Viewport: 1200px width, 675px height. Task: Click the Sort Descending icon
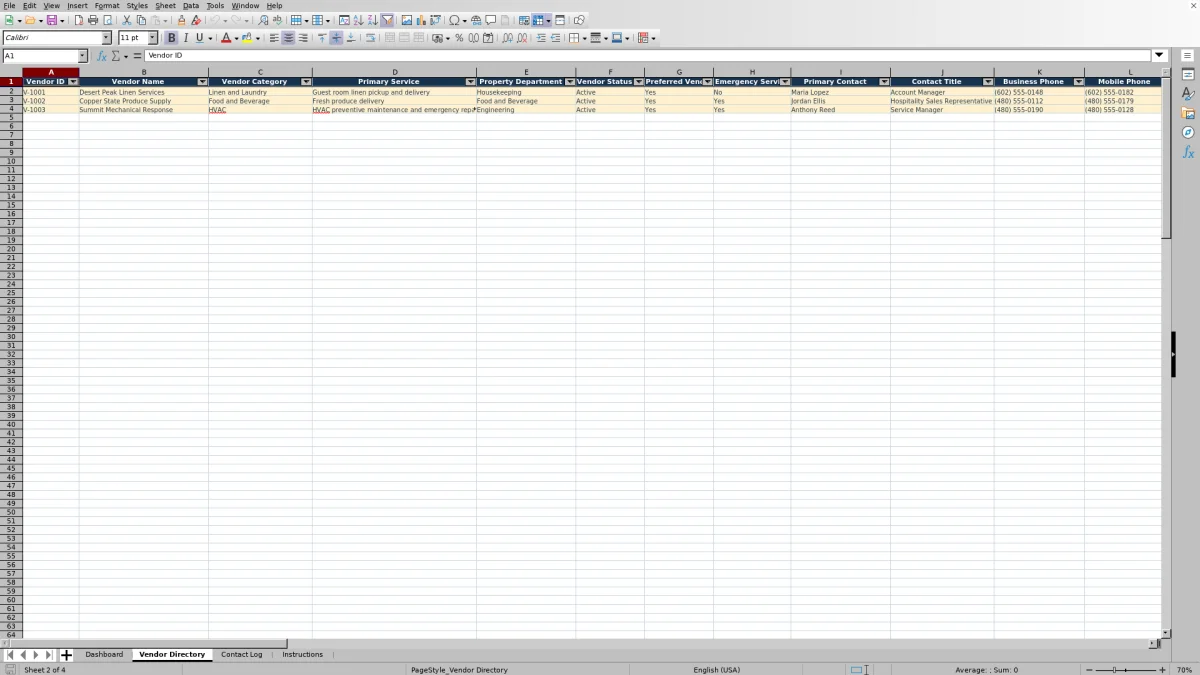click(x=372, y=20)
